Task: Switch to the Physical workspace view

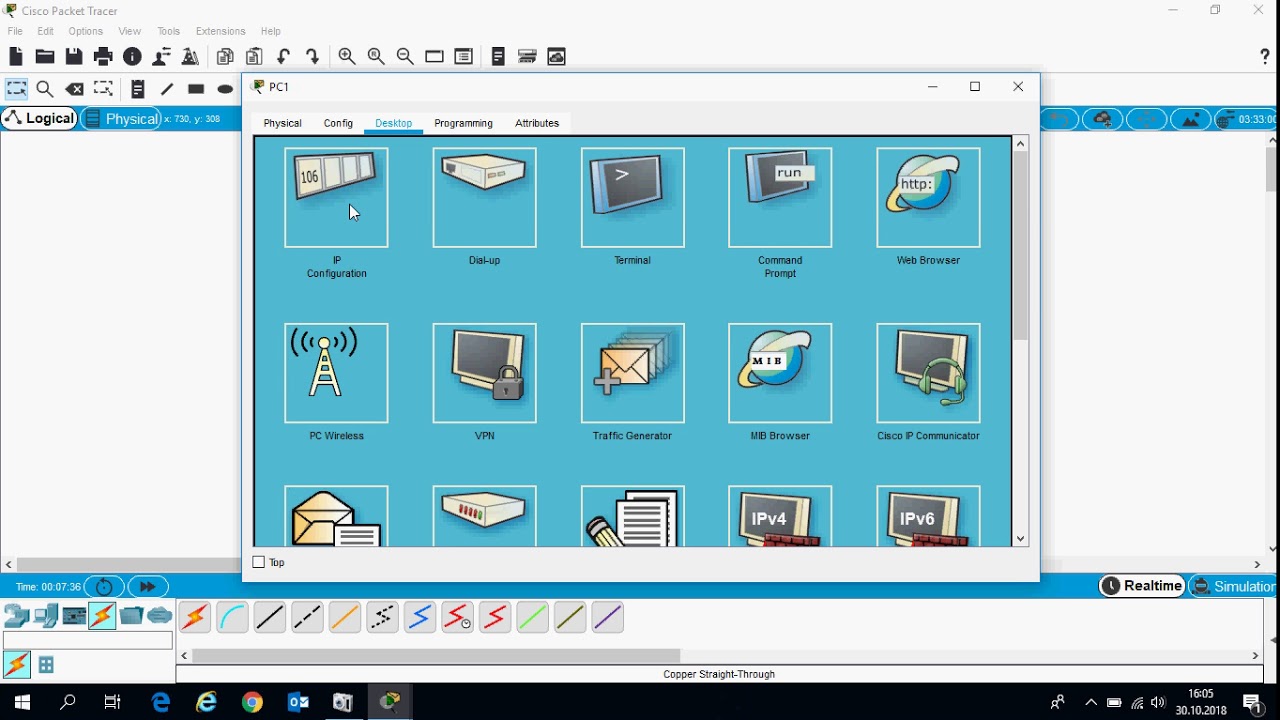Action: click(131, 118)
